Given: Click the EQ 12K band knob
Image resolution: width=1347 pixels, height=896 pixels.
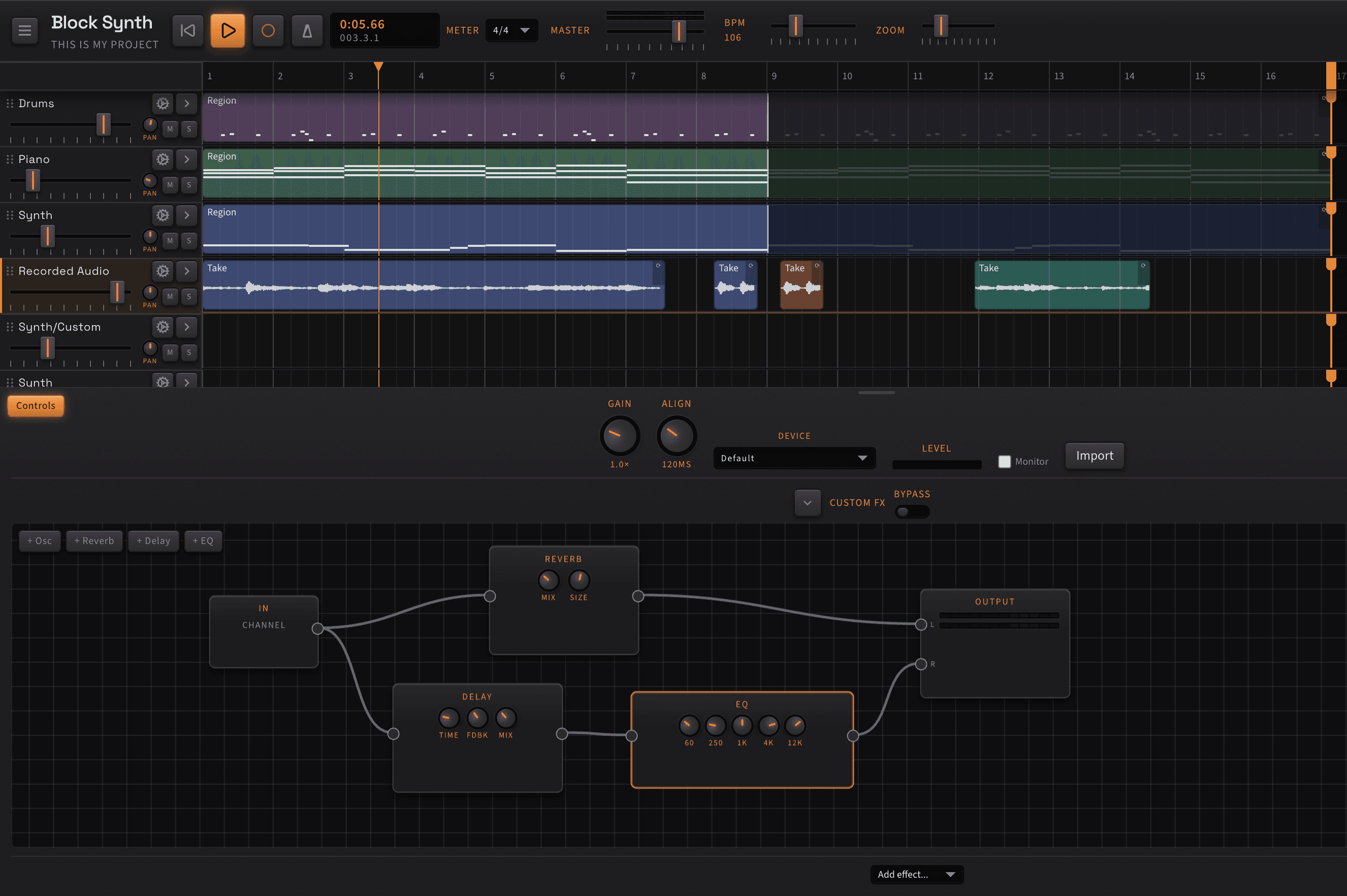Looking at the screenshot, I should tap(795, 726).
